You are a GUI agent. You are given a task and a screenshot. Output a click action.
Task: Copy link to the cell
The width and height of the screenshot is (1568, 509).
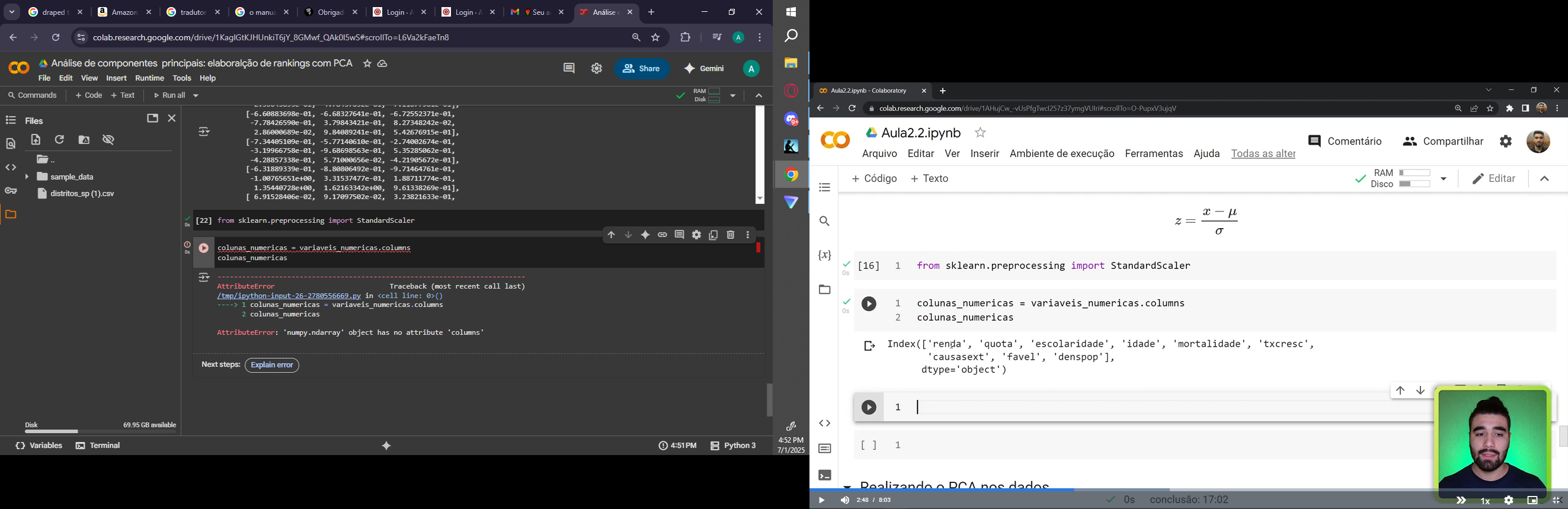pyautogui.click(x=663, y=235)
